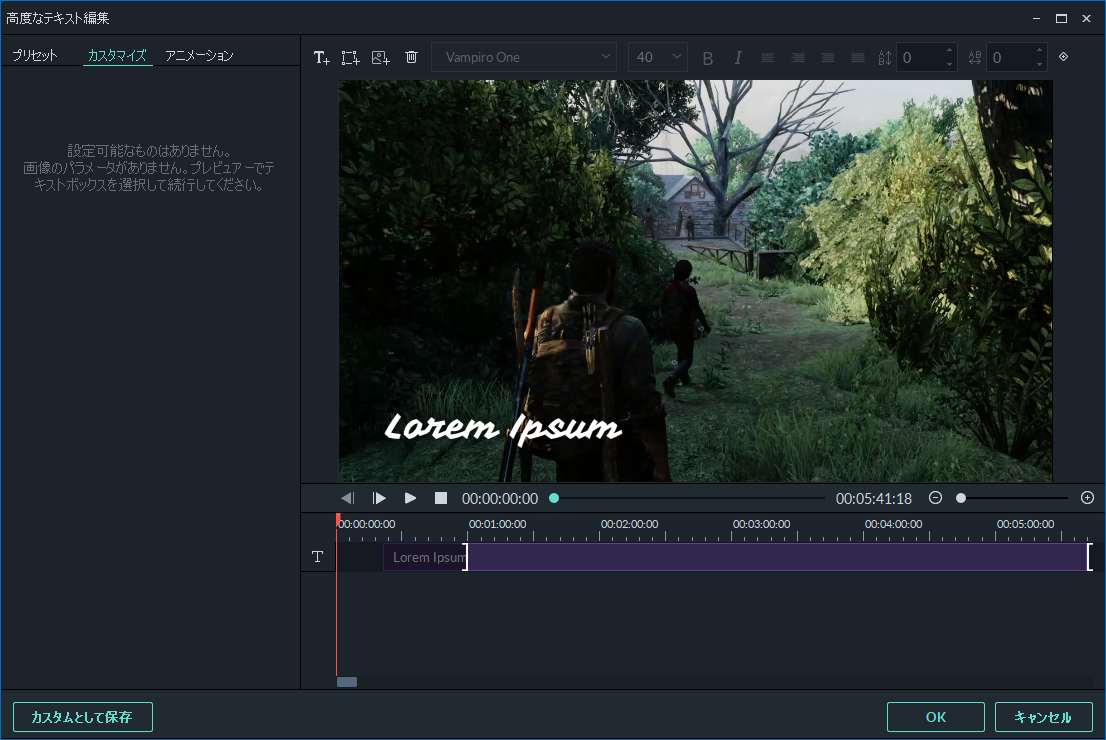This screenshot has height=740, width=1106.
Task: Click the timeline zoom slider handle
Action: 961,498
